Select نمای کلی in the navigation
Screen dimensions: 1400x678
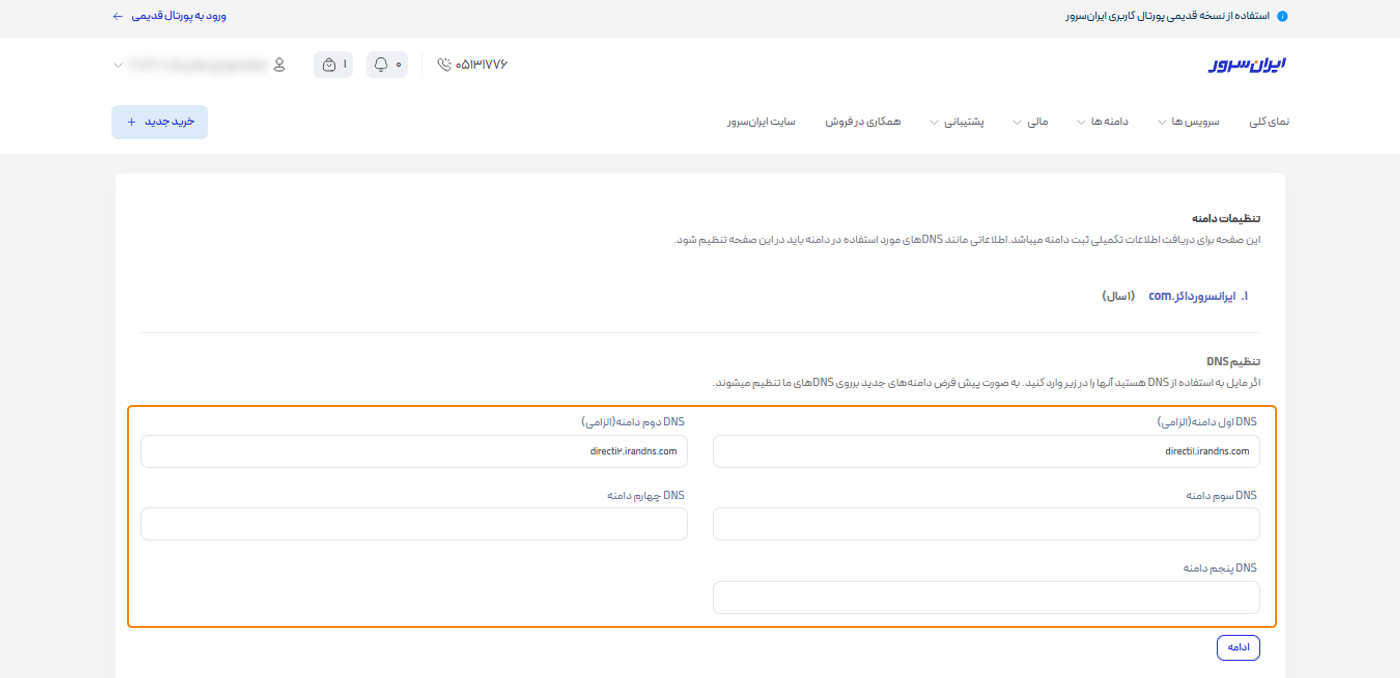tap(1270, 121)
